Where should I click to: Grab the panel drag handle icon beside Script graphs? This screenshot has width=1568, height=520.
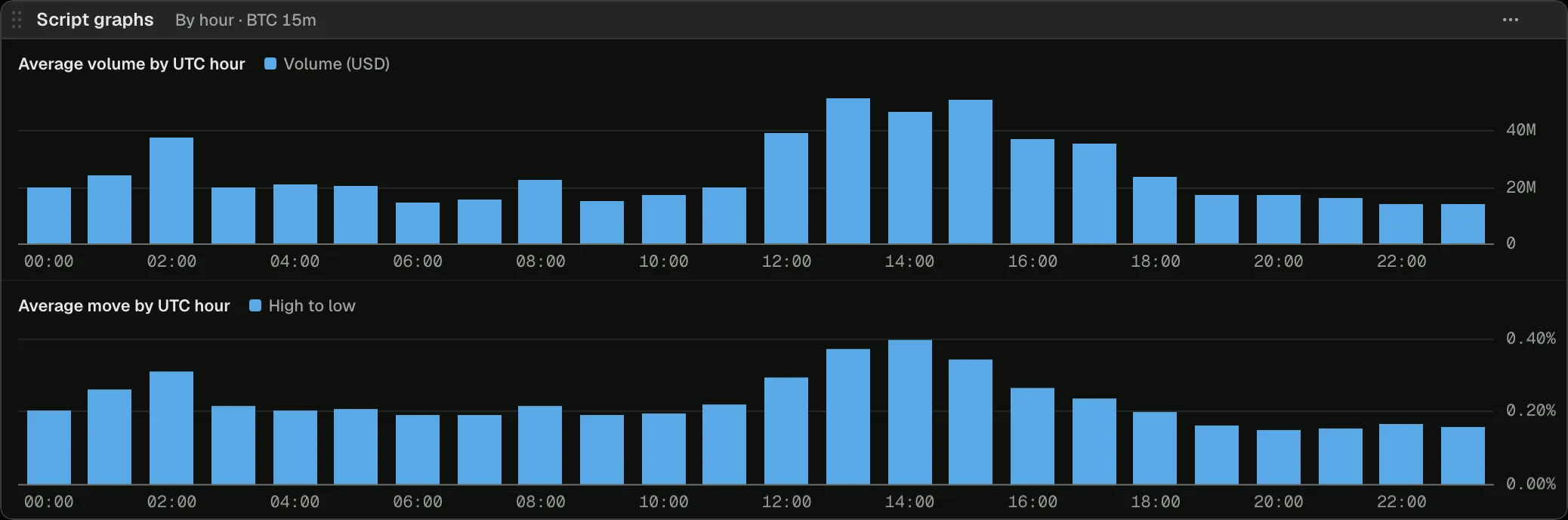pyautogui.click(x=17, y=20)
